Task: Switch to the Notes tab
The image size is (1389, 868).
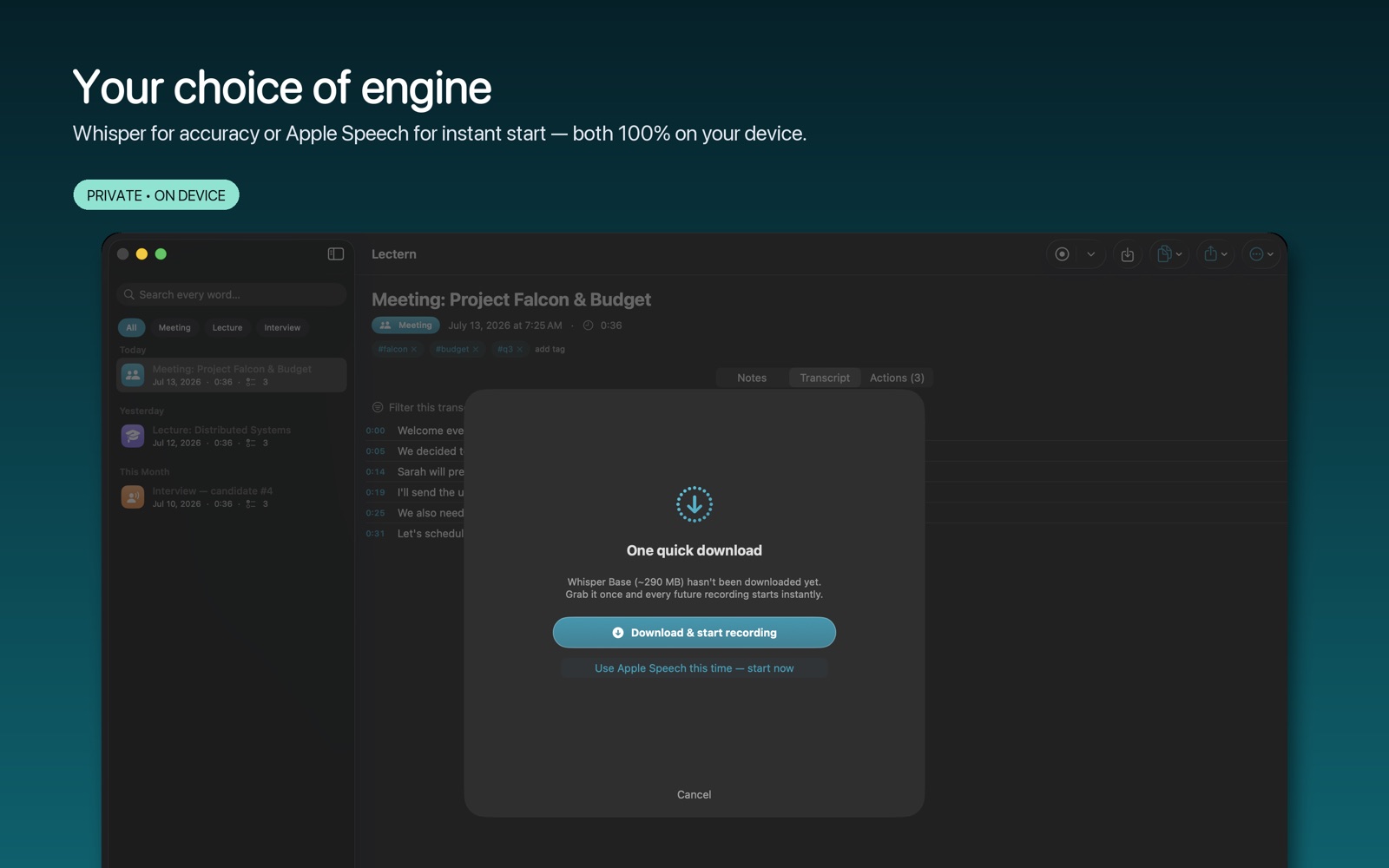Action: coord(752,378)
